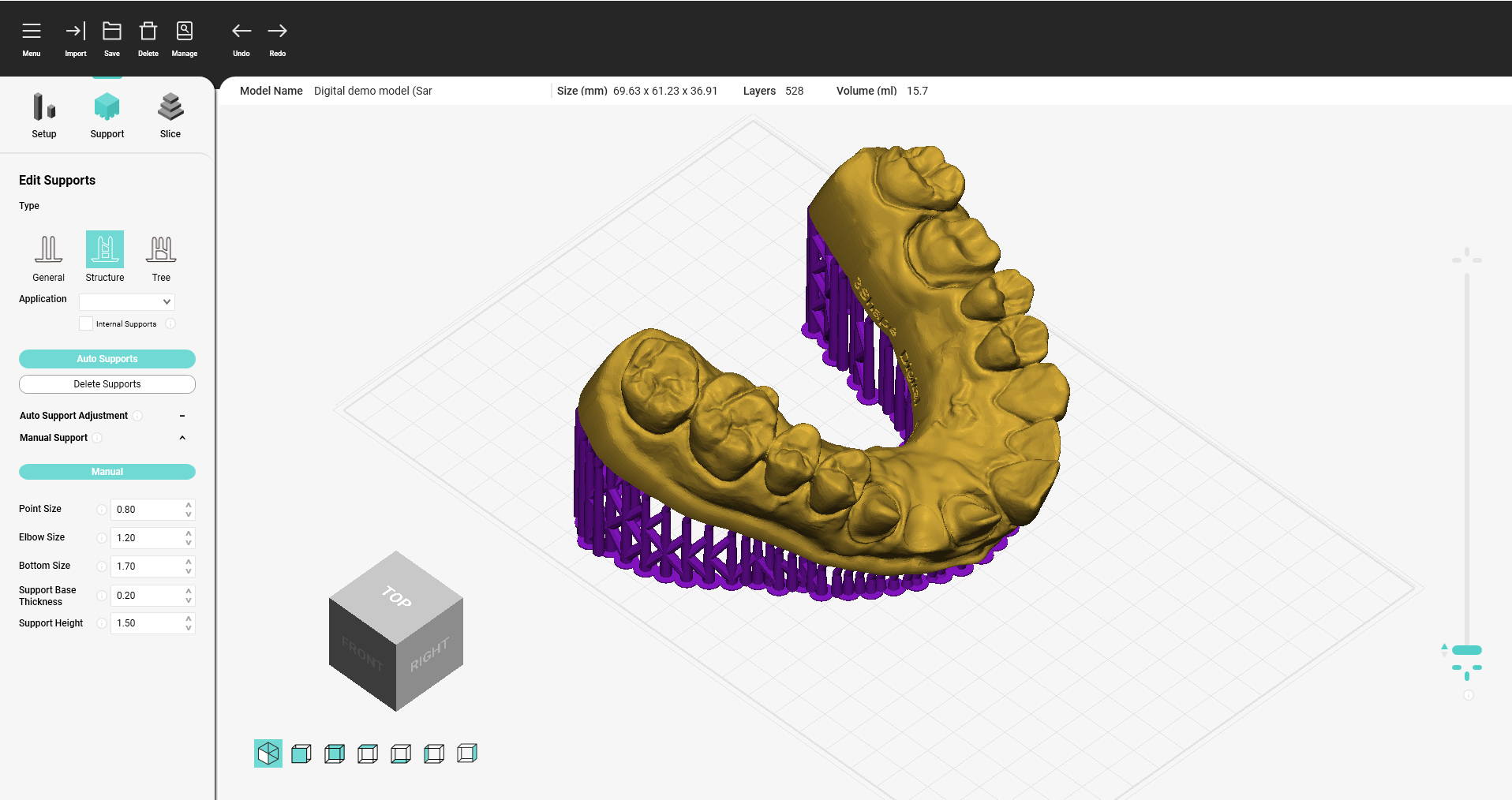This screenshot has height=800, width=1512.
Task: Open the Manage icon
Action: click(184, 32)
